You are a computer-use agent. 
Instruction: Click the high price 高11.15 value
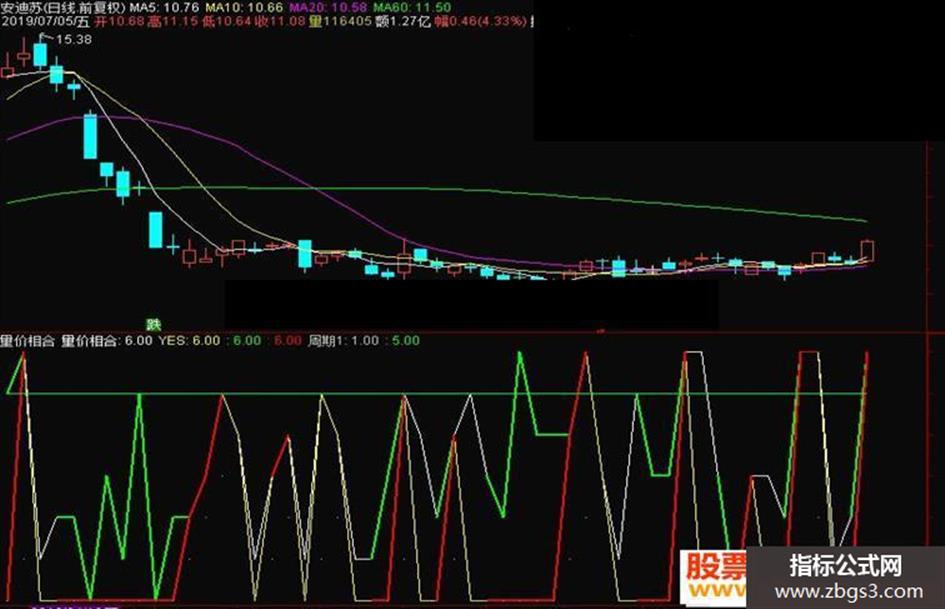click(x=174, y=22)
